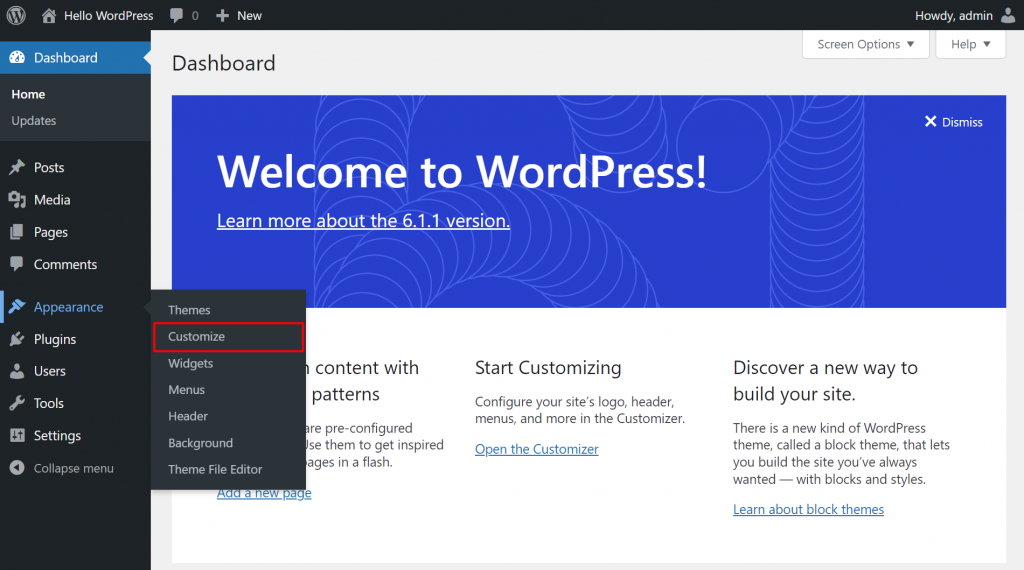Select Customize in Appearance submenu

coord(197,337)
